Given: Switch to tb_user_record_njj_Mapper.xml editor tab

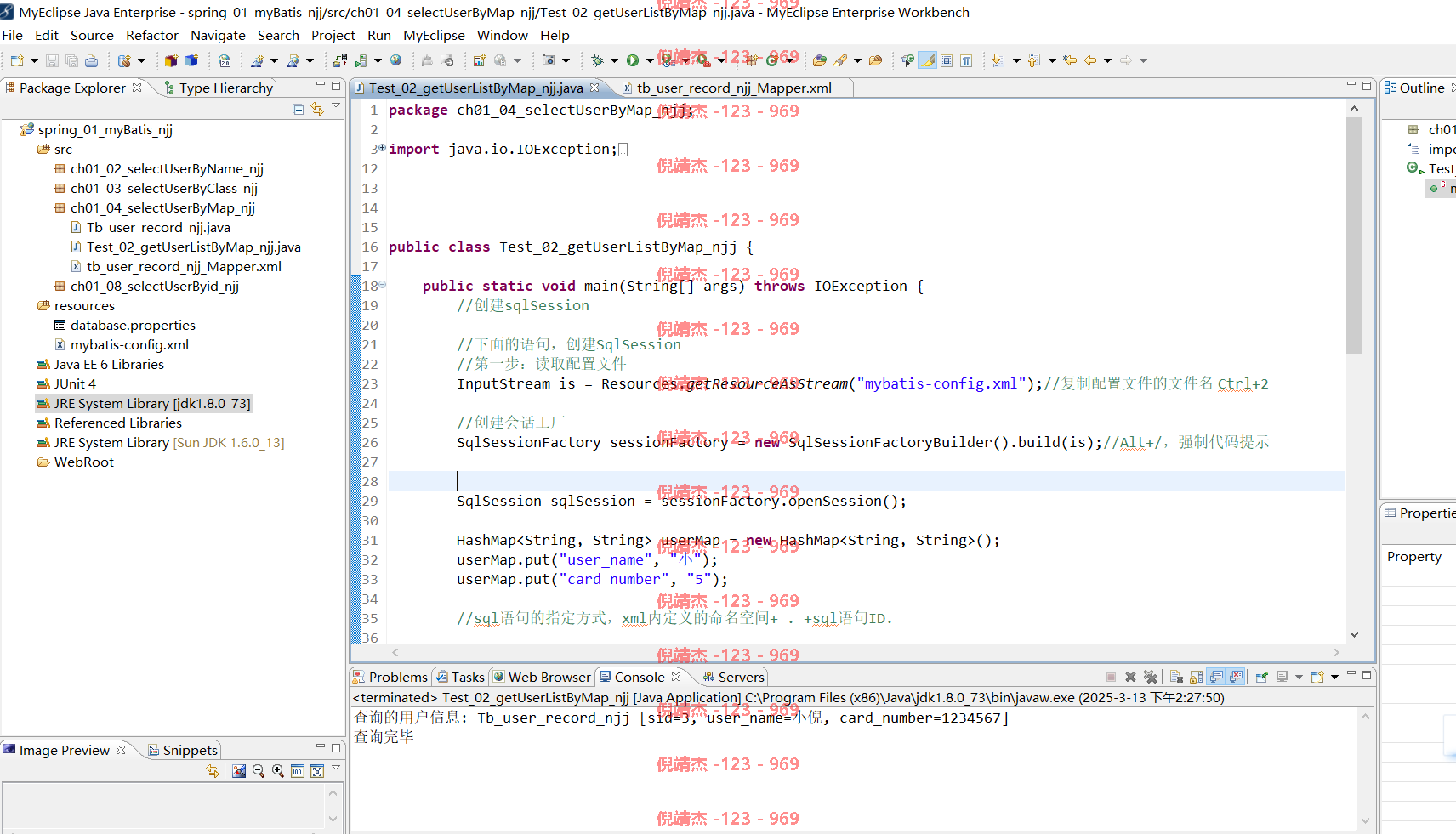Looking at the screenshot, I should pos(735,88).
